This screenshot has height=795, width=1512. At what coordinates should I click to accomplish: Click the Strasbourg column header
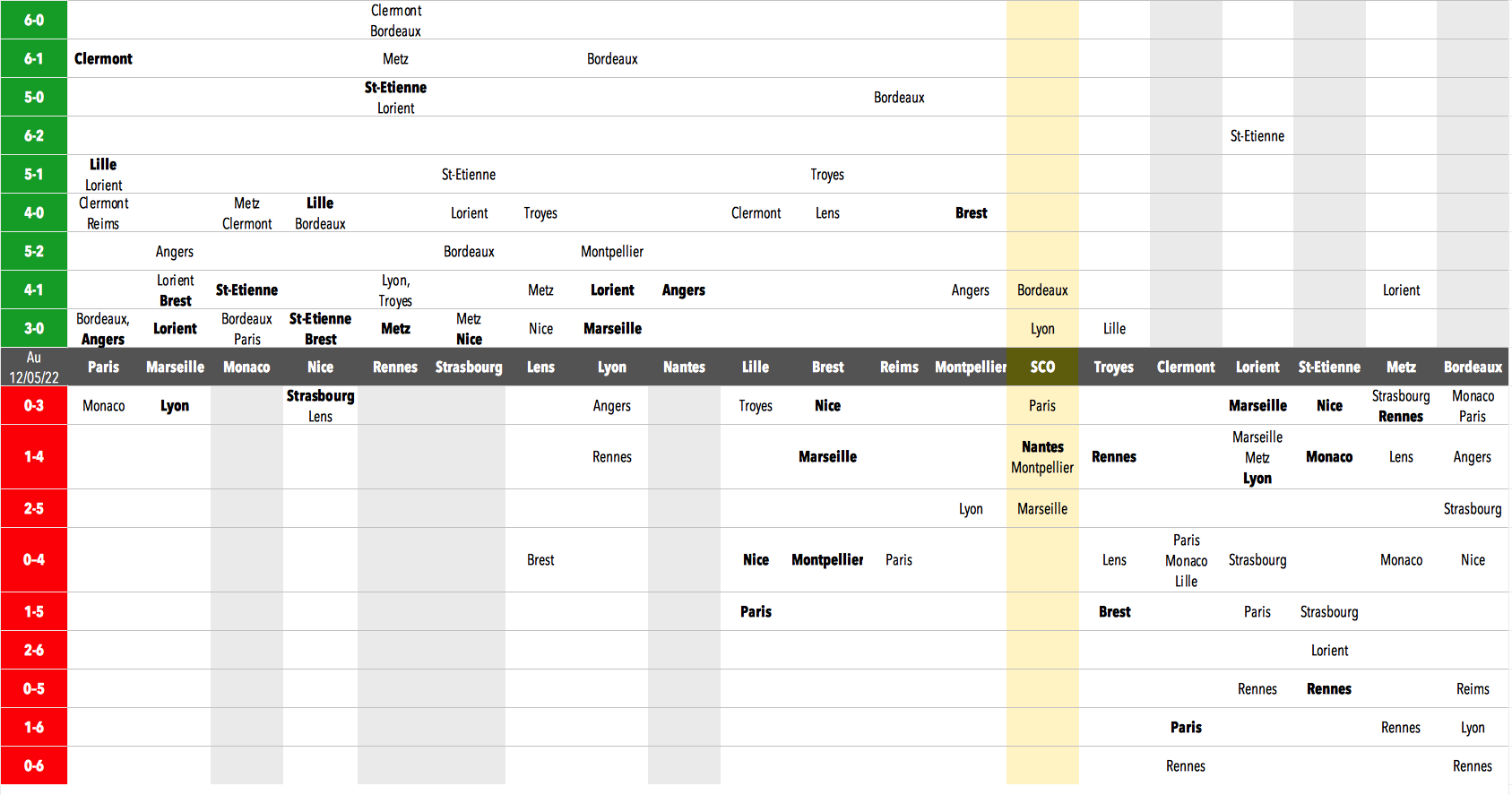[x=469, y=367]
